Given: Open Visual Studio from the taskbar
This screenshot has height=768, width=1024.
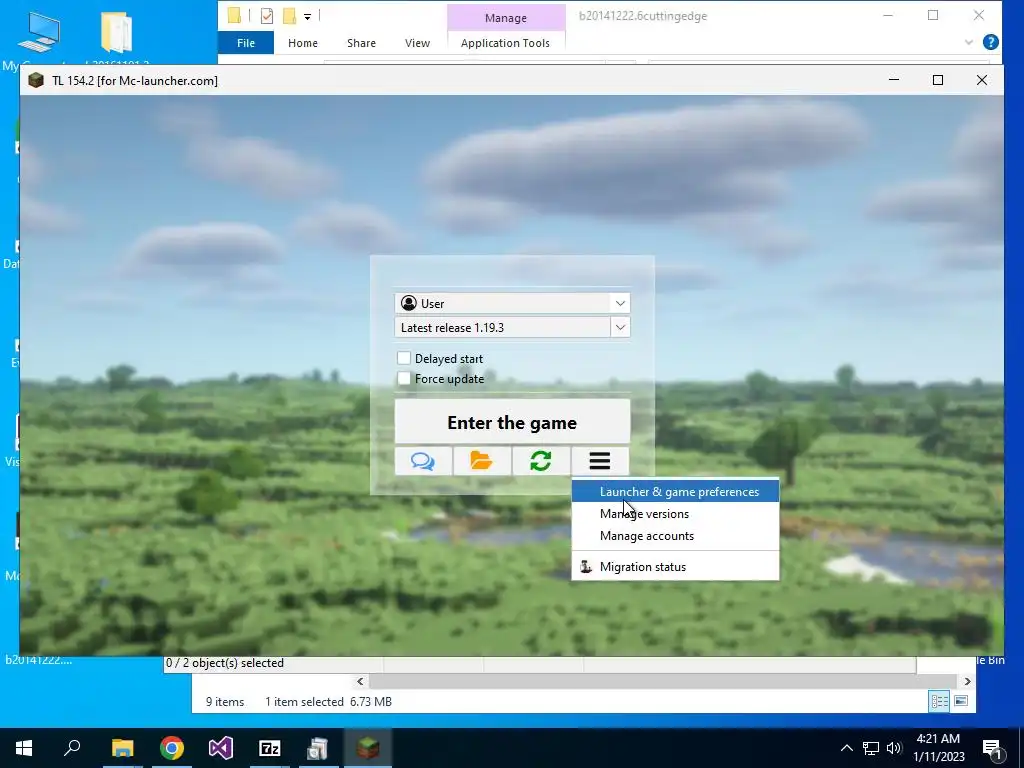Looking at the screenshot, I should click(x=221, y=748).
